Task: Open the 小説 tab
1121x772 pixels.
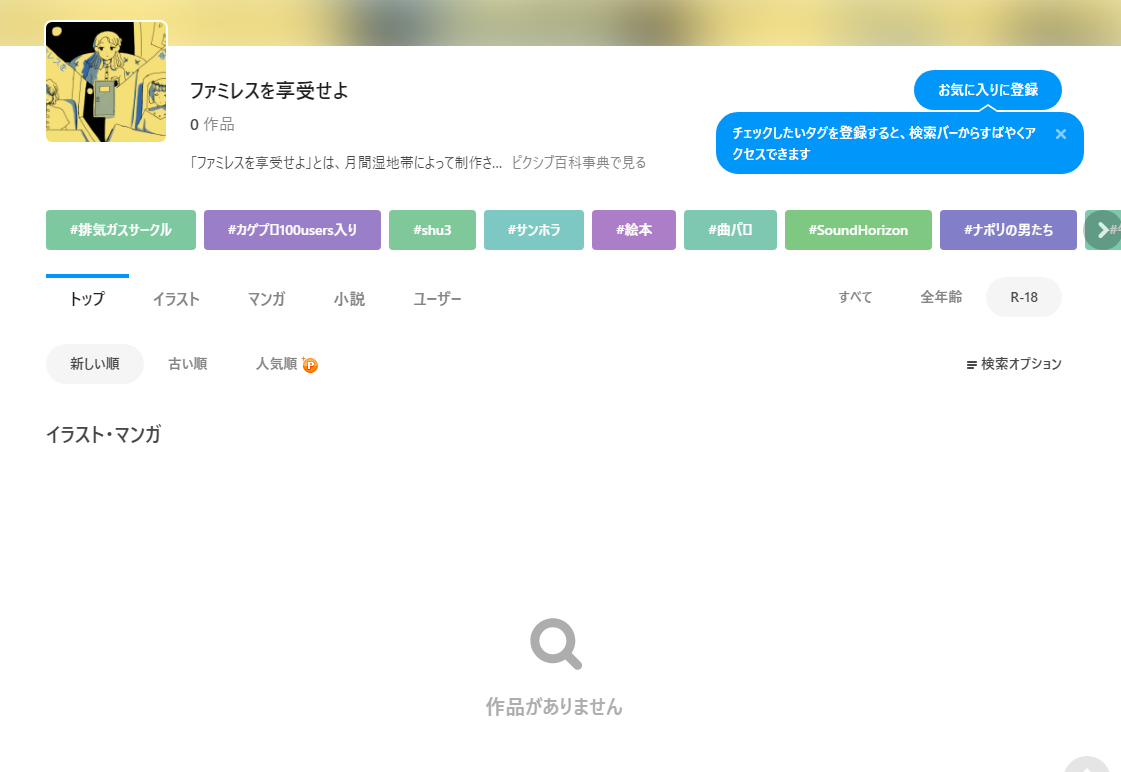Action: (349, 299)
